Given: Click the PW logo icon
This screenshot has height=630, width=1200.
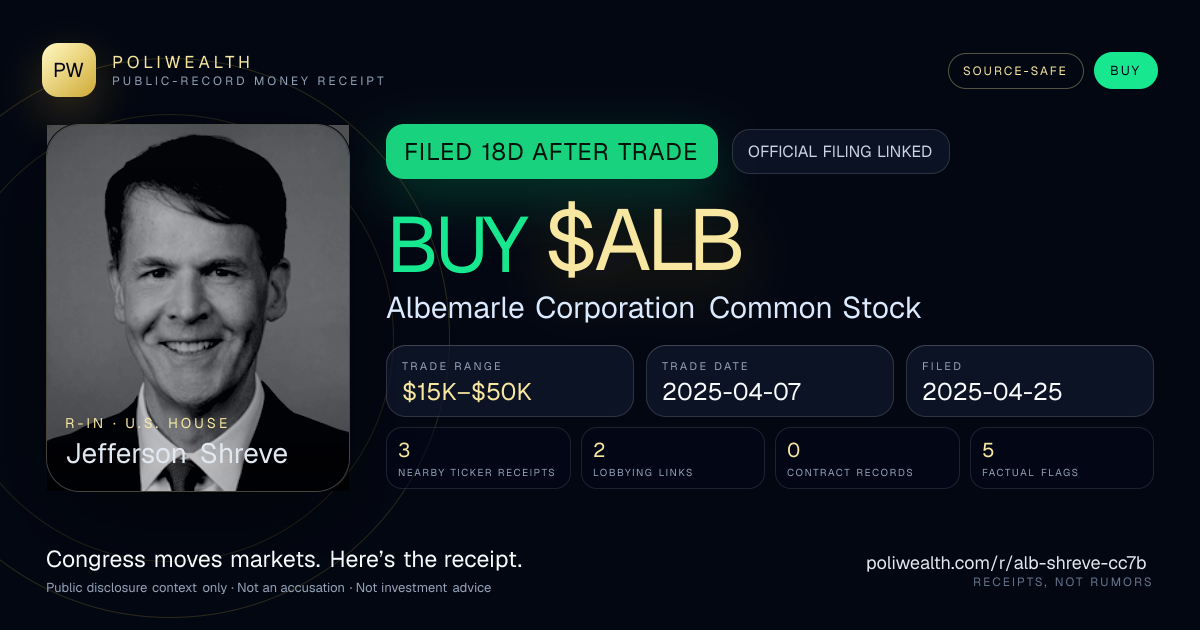Looking at the screenshot, I should [x=69, y=70].
